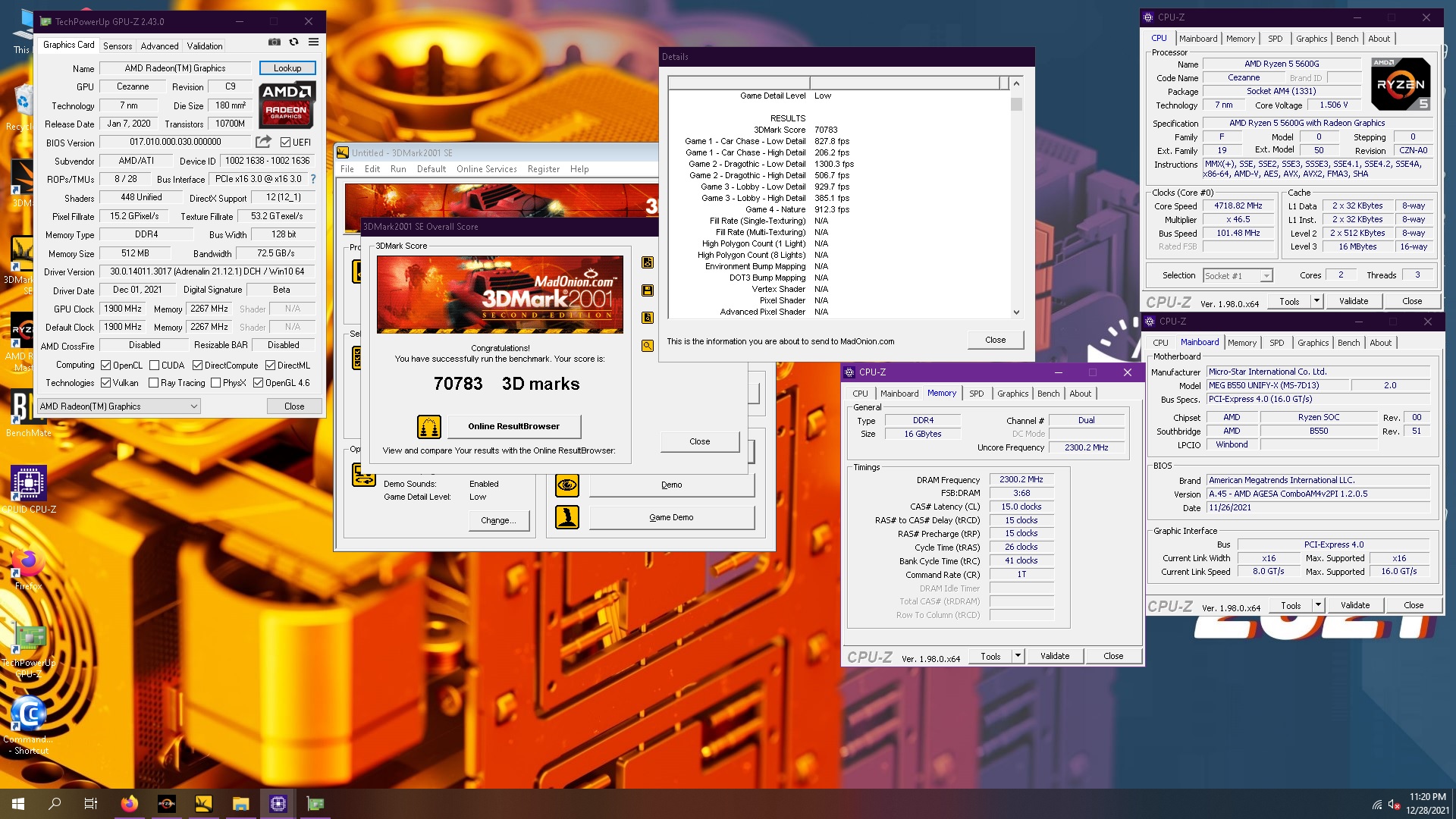Click the volume tray icon

[x=1394, y=804]
